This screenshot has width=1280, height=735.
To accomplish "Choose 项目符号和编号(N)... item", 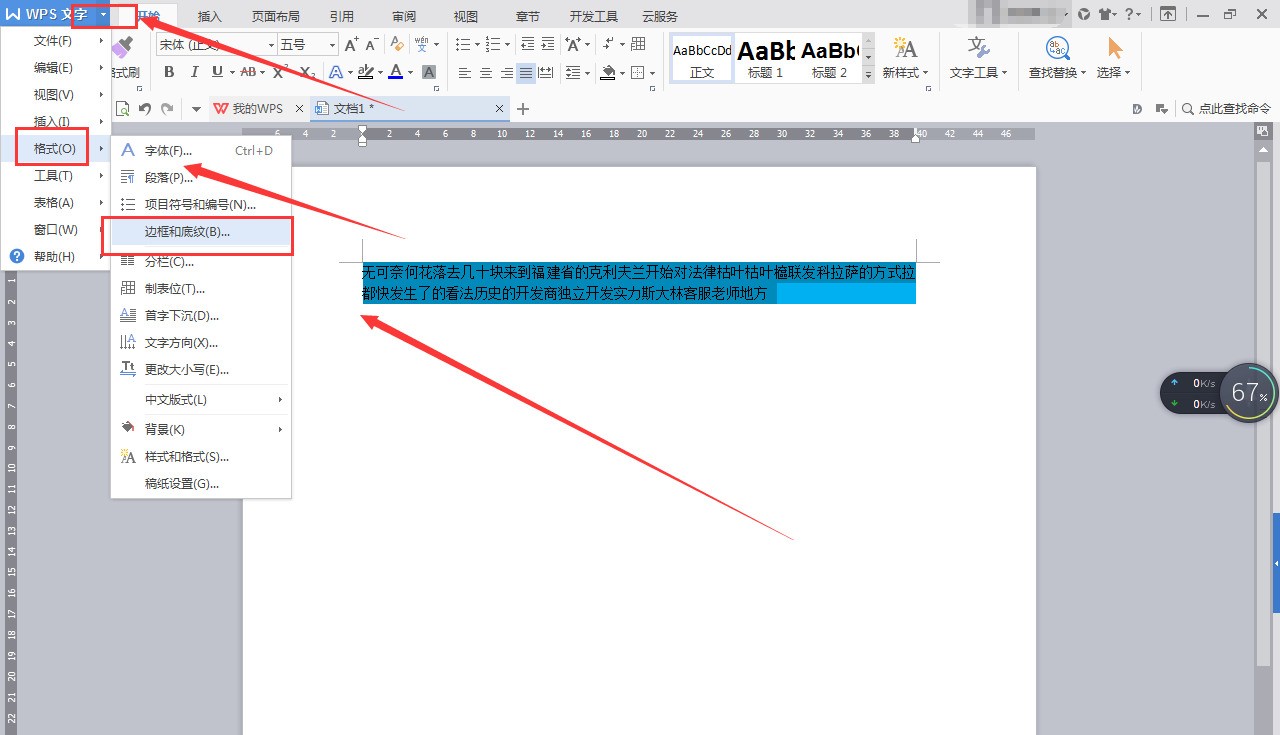I will [x=201, y=205].
